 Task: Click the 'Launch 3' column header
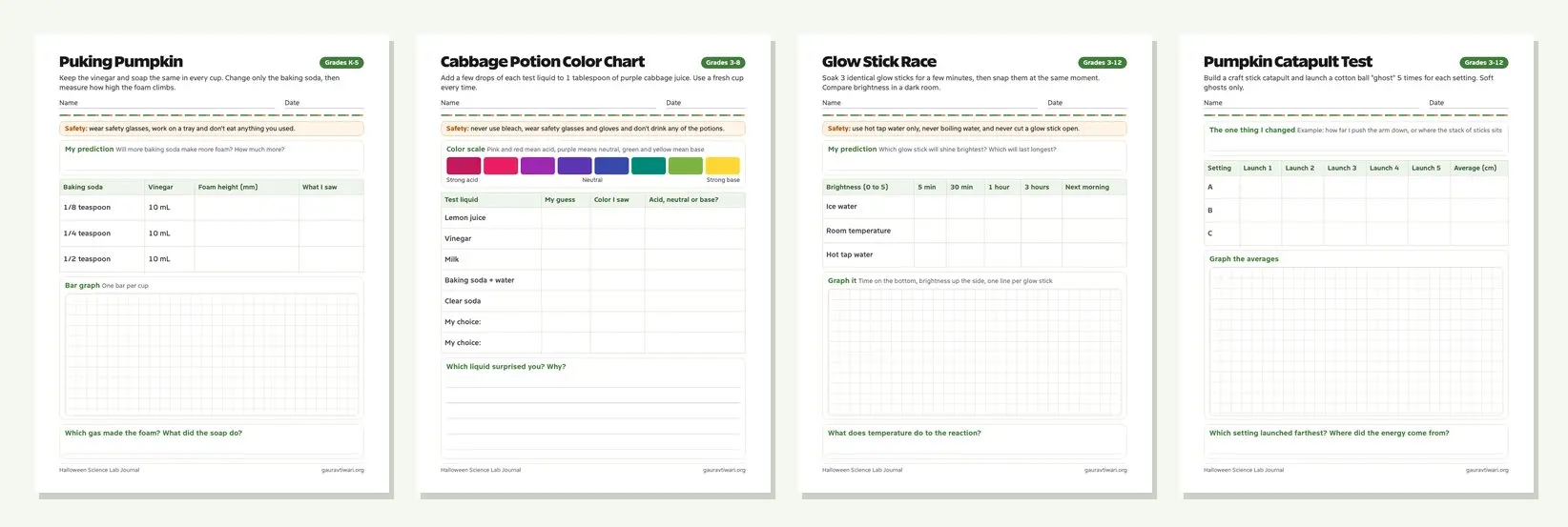coord(1341,169)
